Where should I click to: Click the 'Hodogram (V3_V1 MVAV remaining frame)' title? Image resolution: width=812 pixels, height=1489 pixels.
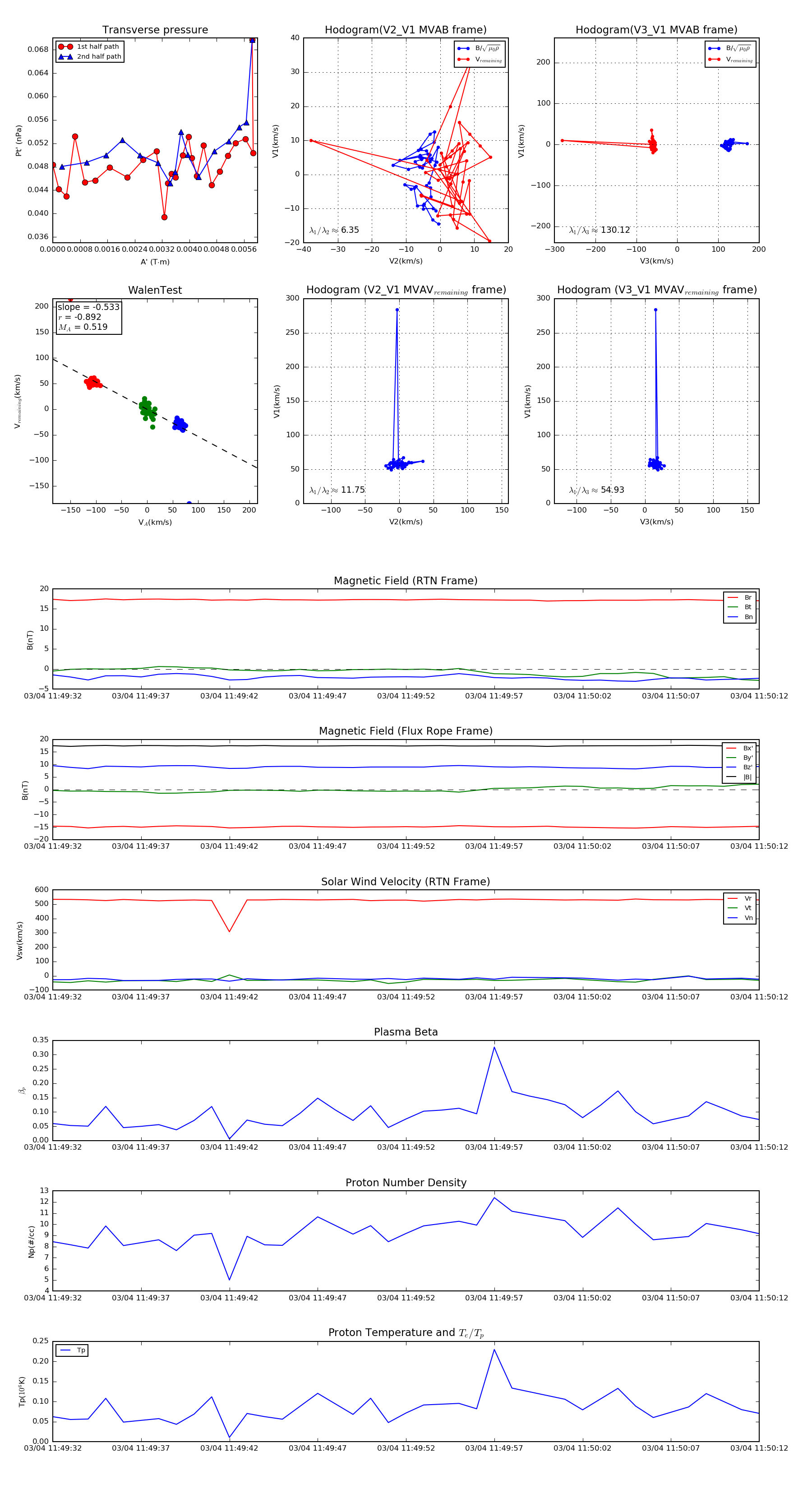click(656, 290)
